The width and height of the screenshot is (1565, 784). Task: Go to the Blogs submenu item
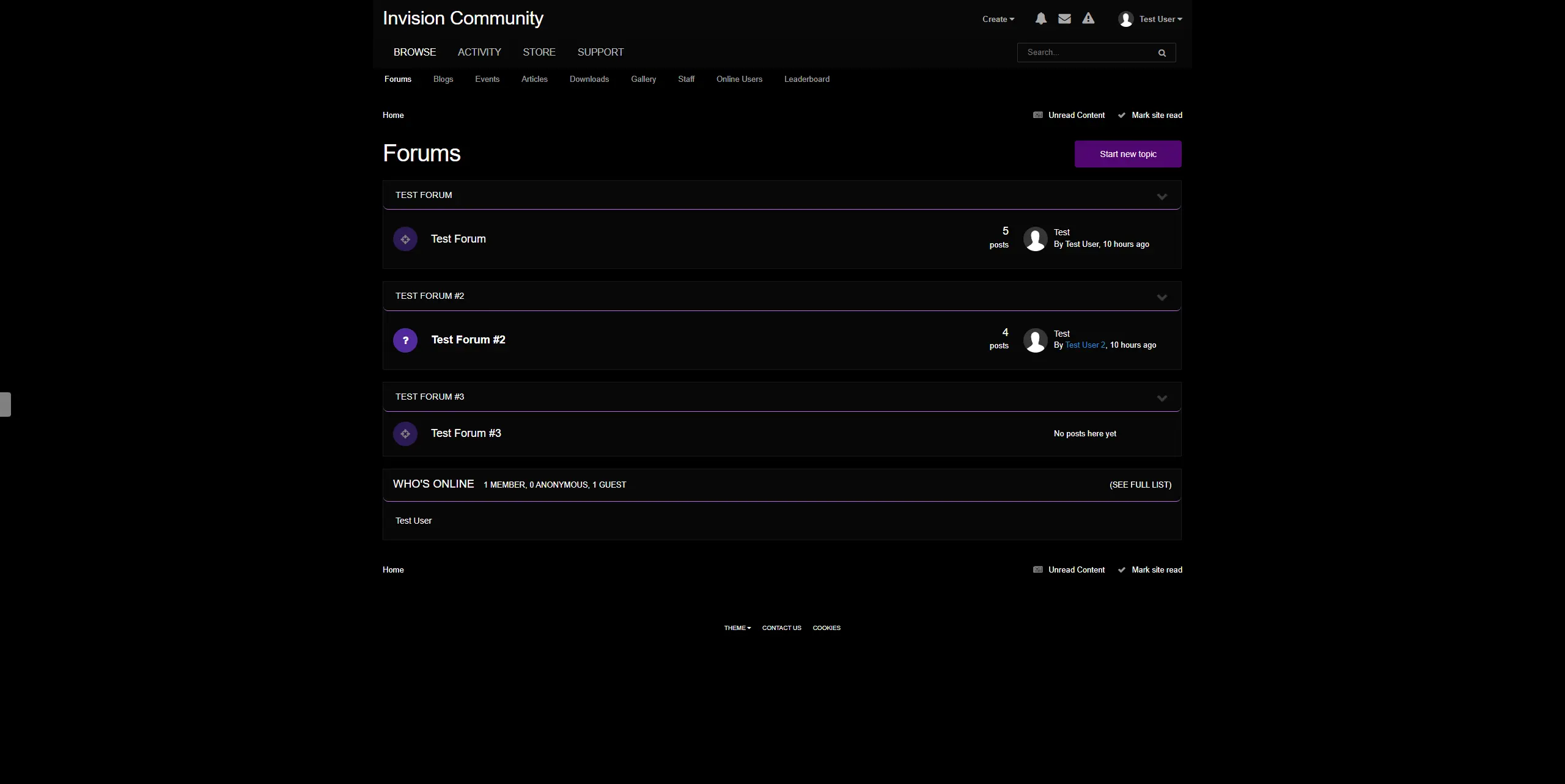(x=443, y=79)
